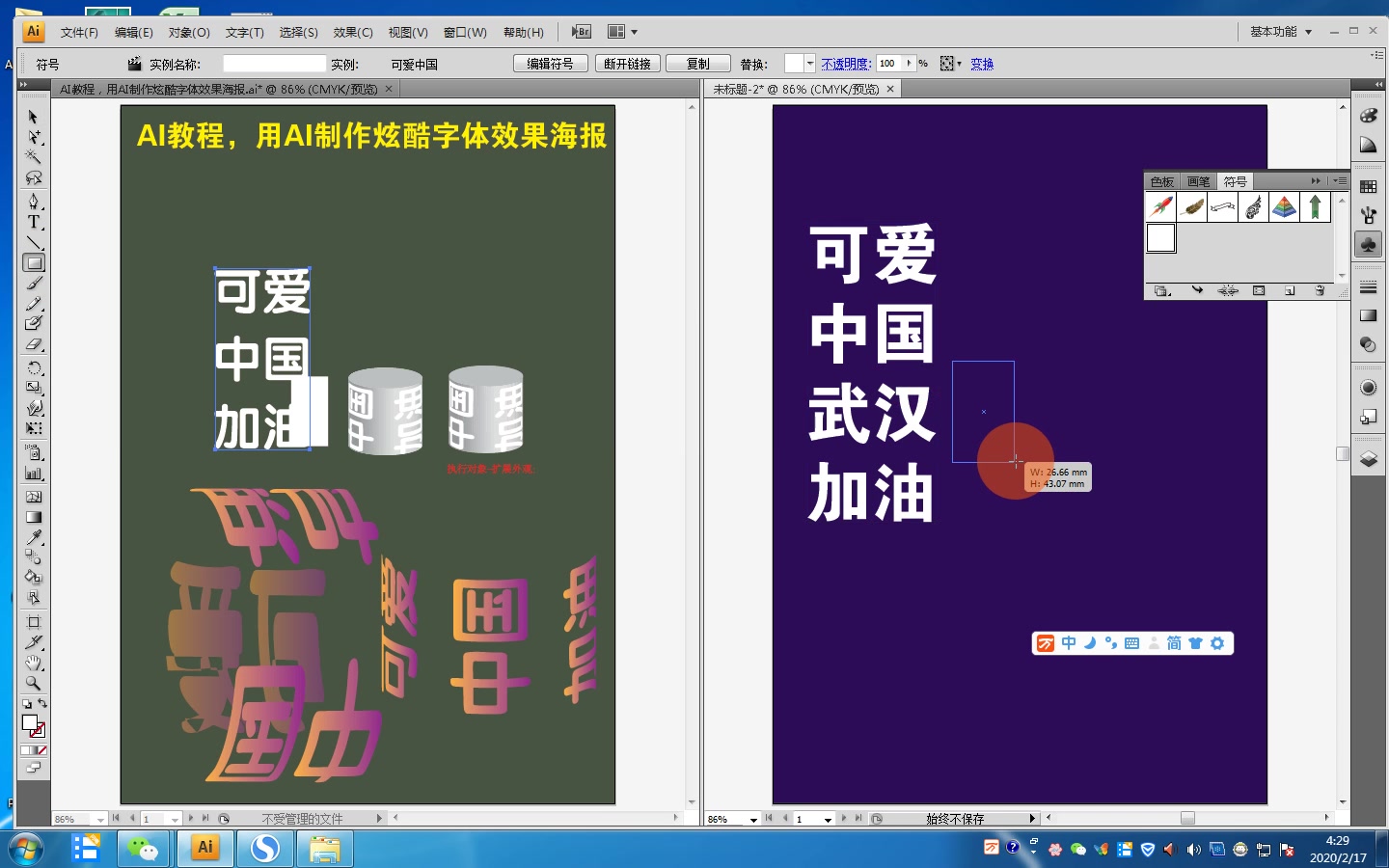The height and width of the screenshot is (868, 1389).
Task: Click the new symbol icon
Action: (1290, 290)
